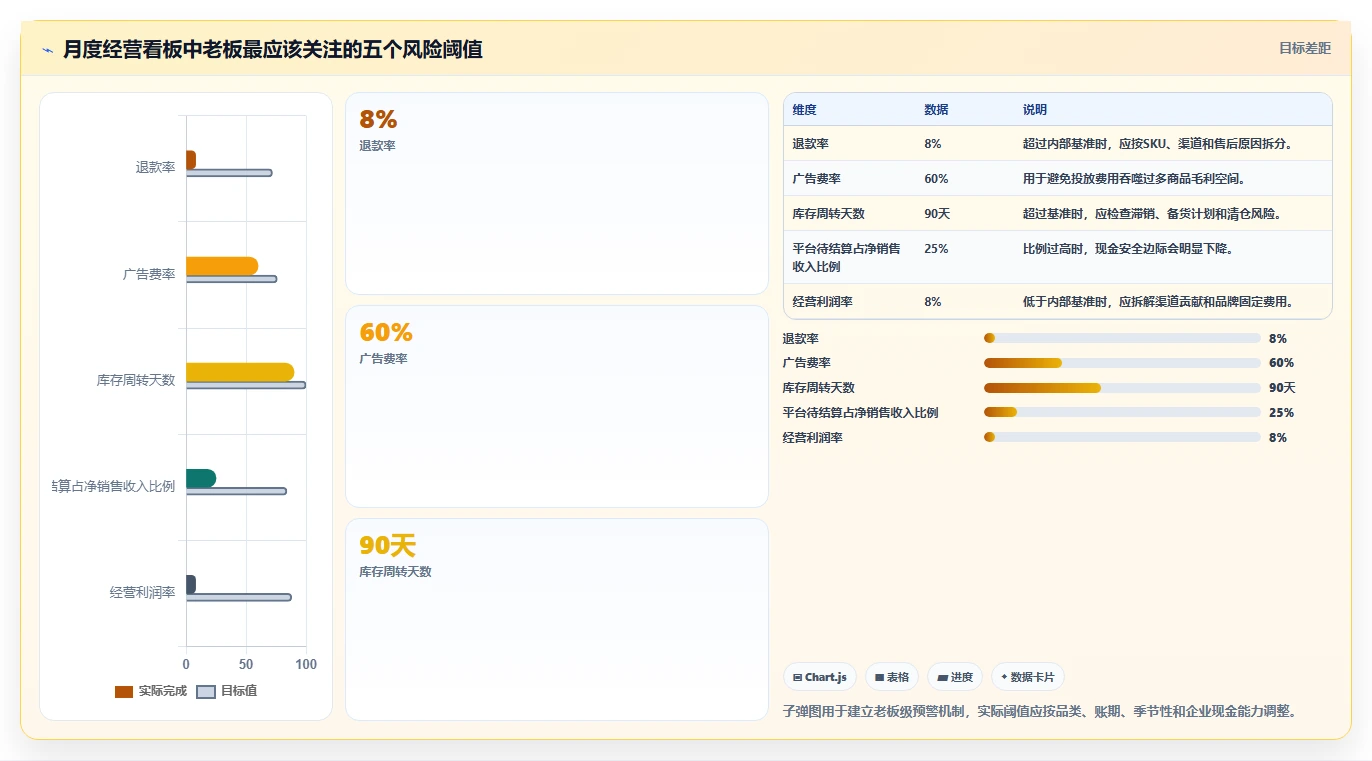
Task: Click the 目标差距 label in header
Action: (x=1305, y=48)
